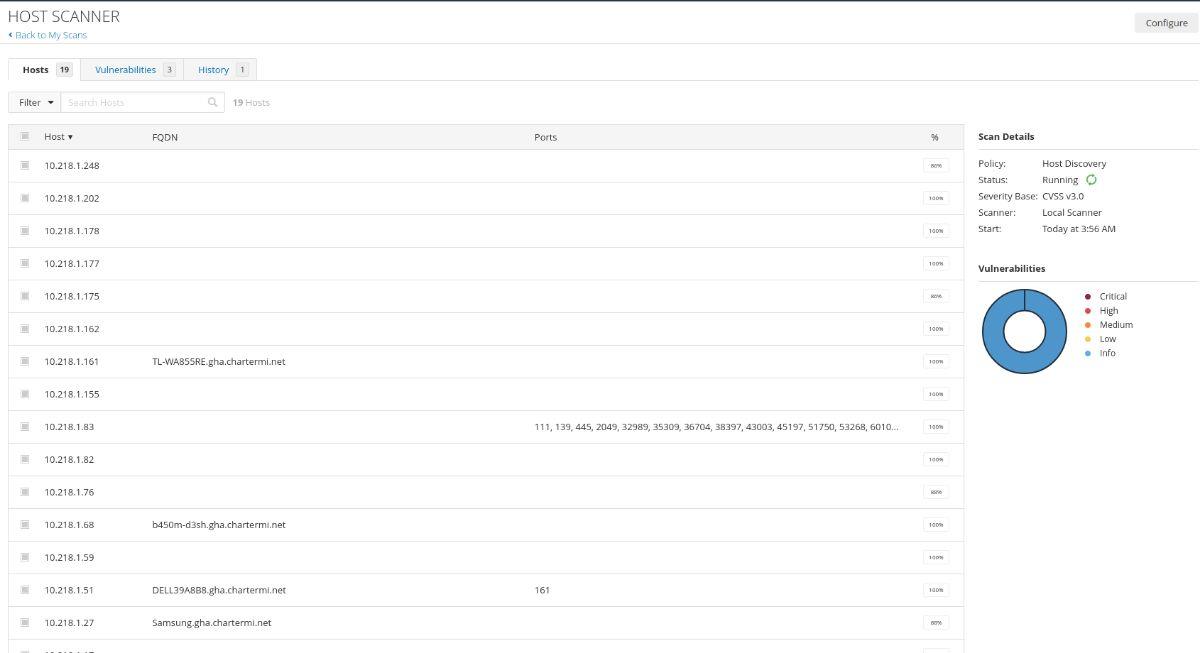The image size is (1200, 653).
Task: Sort by the Ports column header
Action: 545,137
